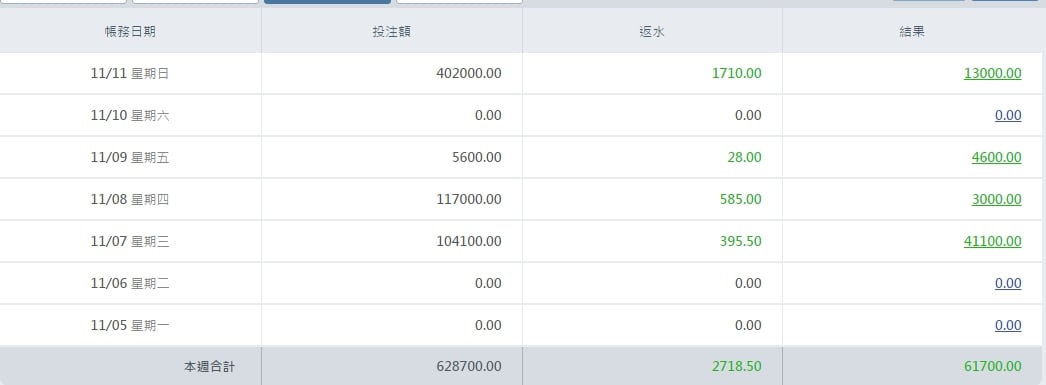Open the 0.00 result link for 11/06
Image resolution: width=1046 pixels, height=385 pixels.
(x=1008, y=284)
